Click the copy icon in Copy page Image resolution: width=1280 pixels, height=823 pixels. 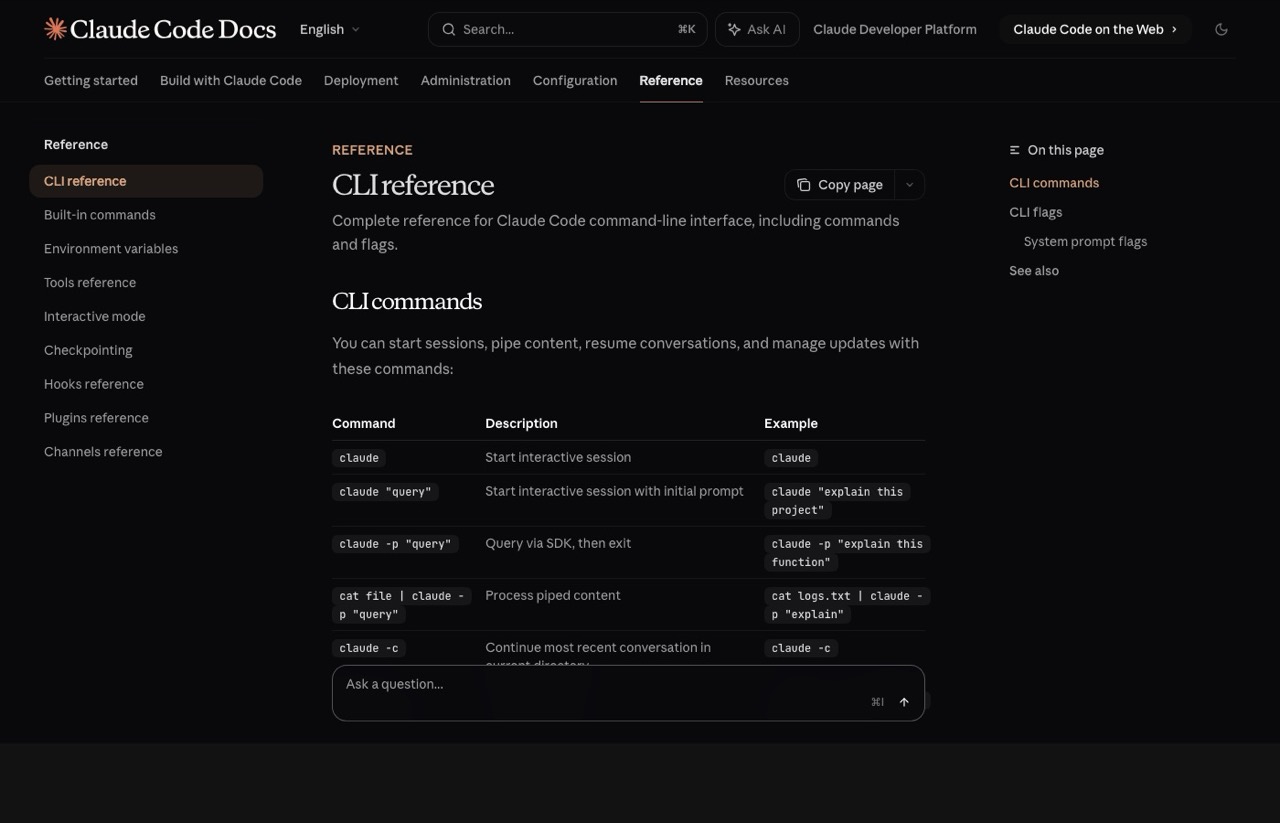(804, 185)
